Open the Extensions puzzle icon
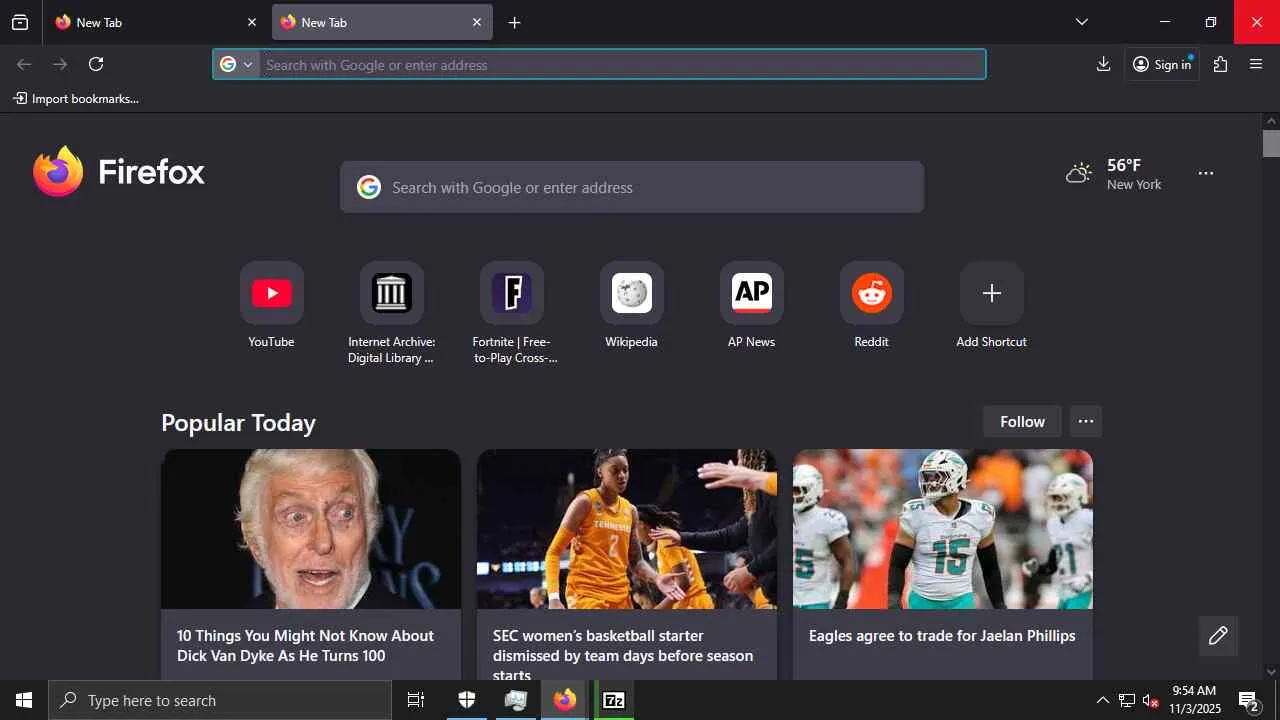This screenshot has height=720, width=1280. tap(1220, 64)
